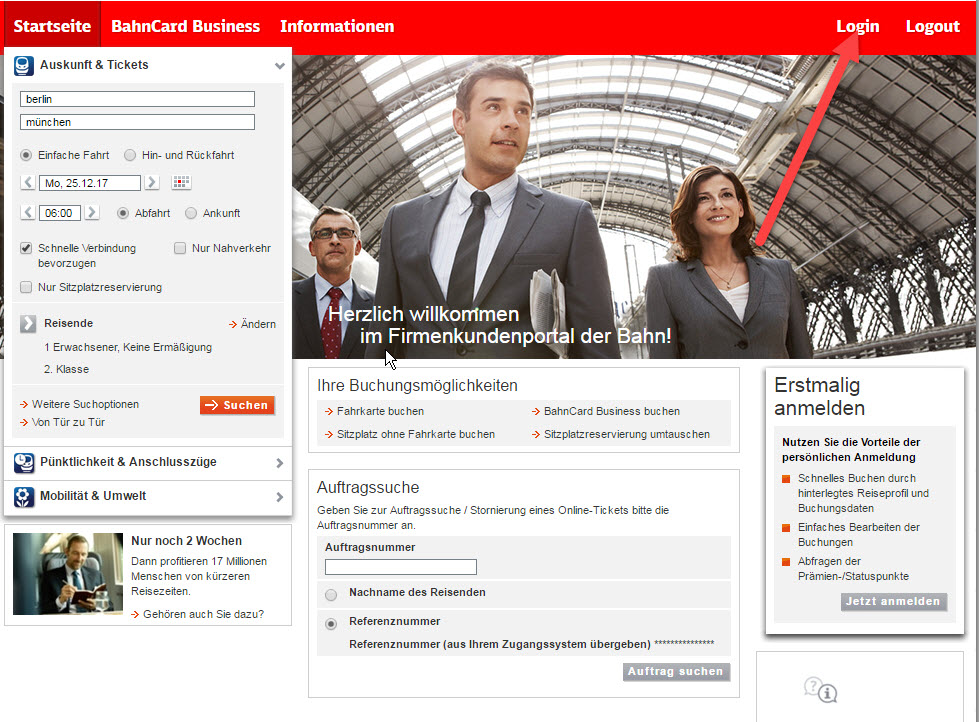Open the calendar date picker icon
Image resolution: width=979 pixels, height=722 pixels.
point(181,182)
